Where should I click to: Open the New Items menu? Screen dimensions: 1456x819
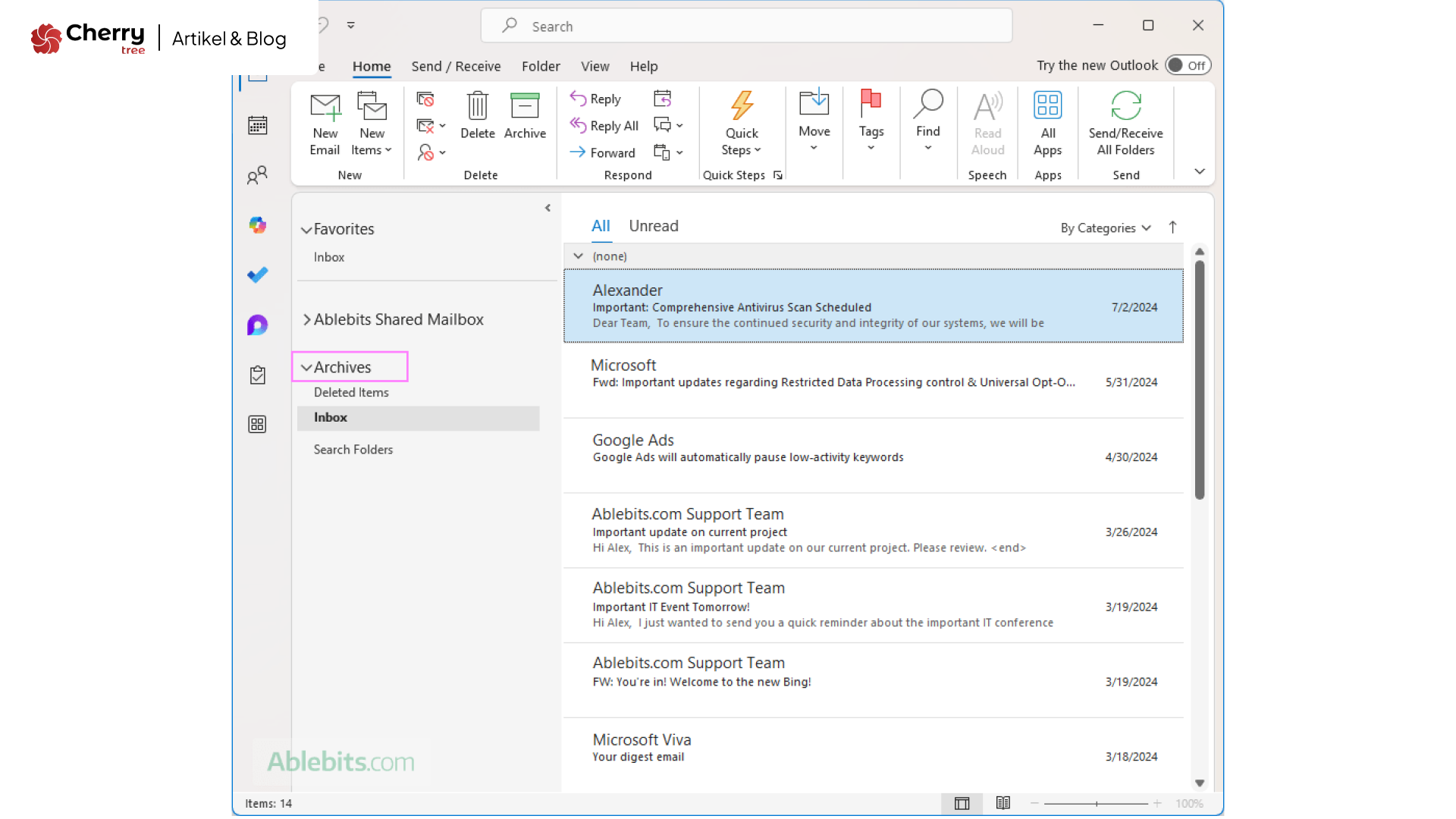(x=372, y=124)
